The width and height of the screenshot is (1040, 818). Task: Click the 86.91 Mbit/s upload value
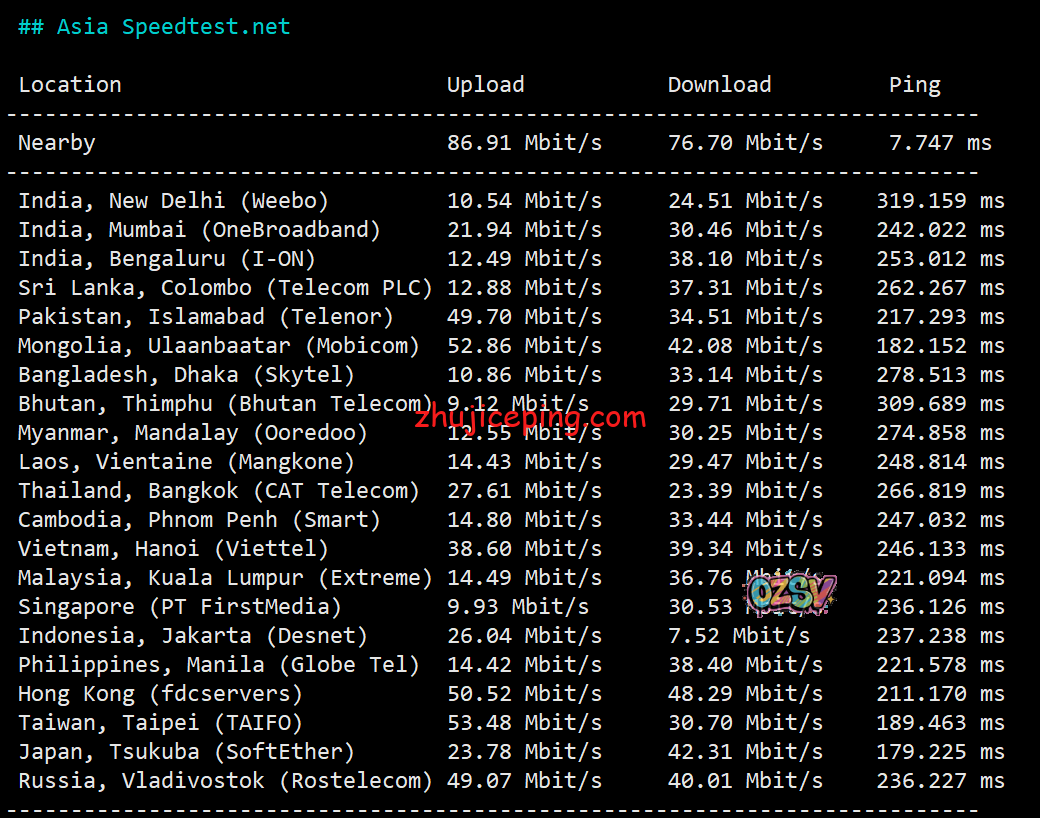pyautogui.click(x=524, y=143)
